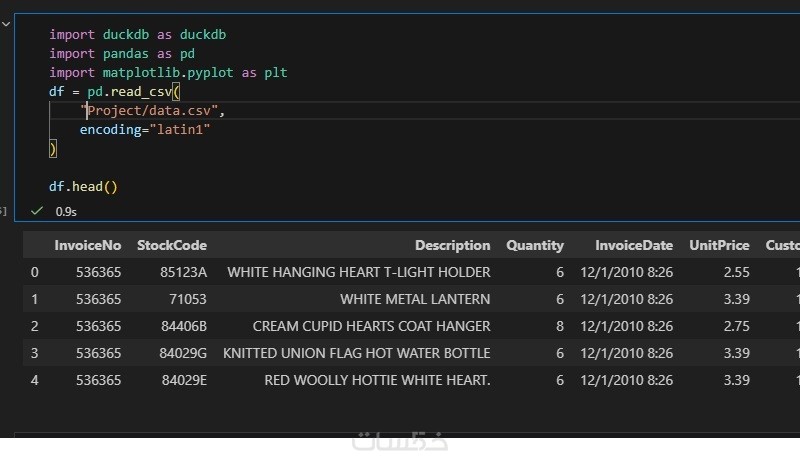The width and height of the screenshot is (800, 460).
Task: Click the KNITTED UNION FLAG HOT WATER BOTTLE cell
Action: [356, 353]
